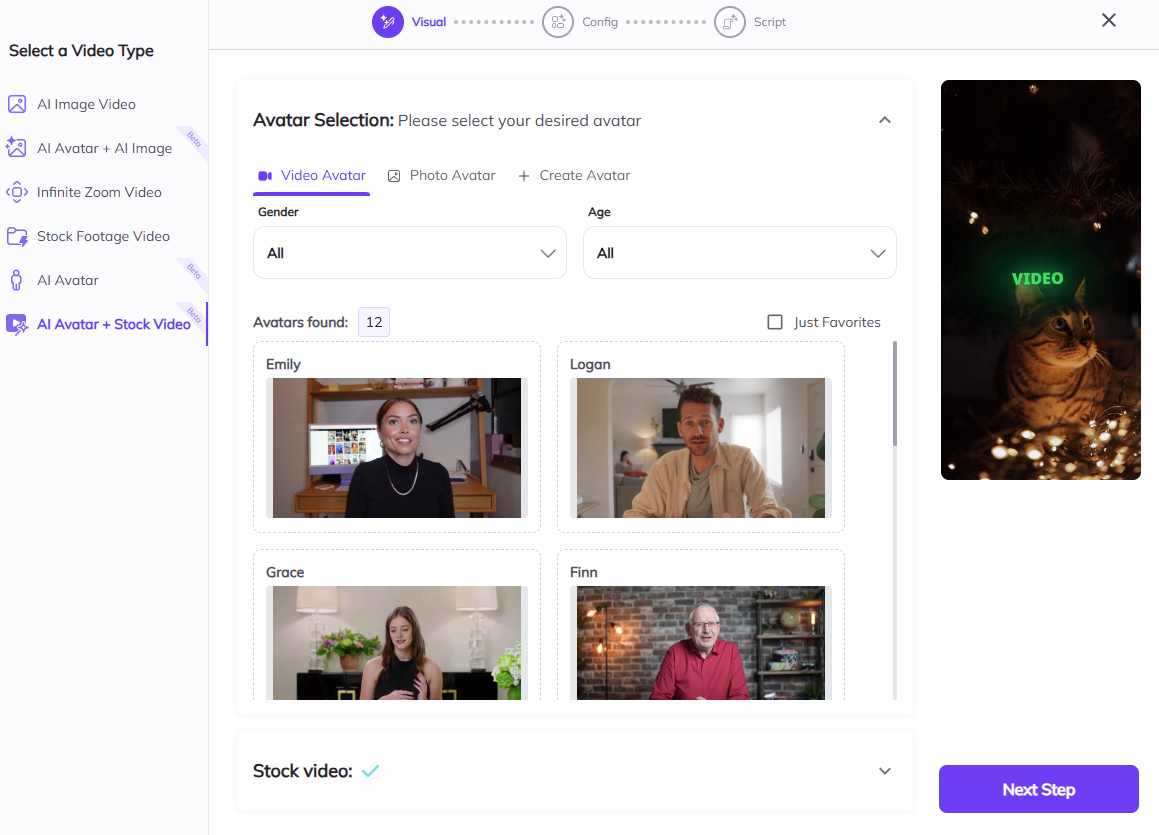The image size is (1159, 835).
Task: Choose the Finn avatar thumbnail
Action: tap(701, 643)
